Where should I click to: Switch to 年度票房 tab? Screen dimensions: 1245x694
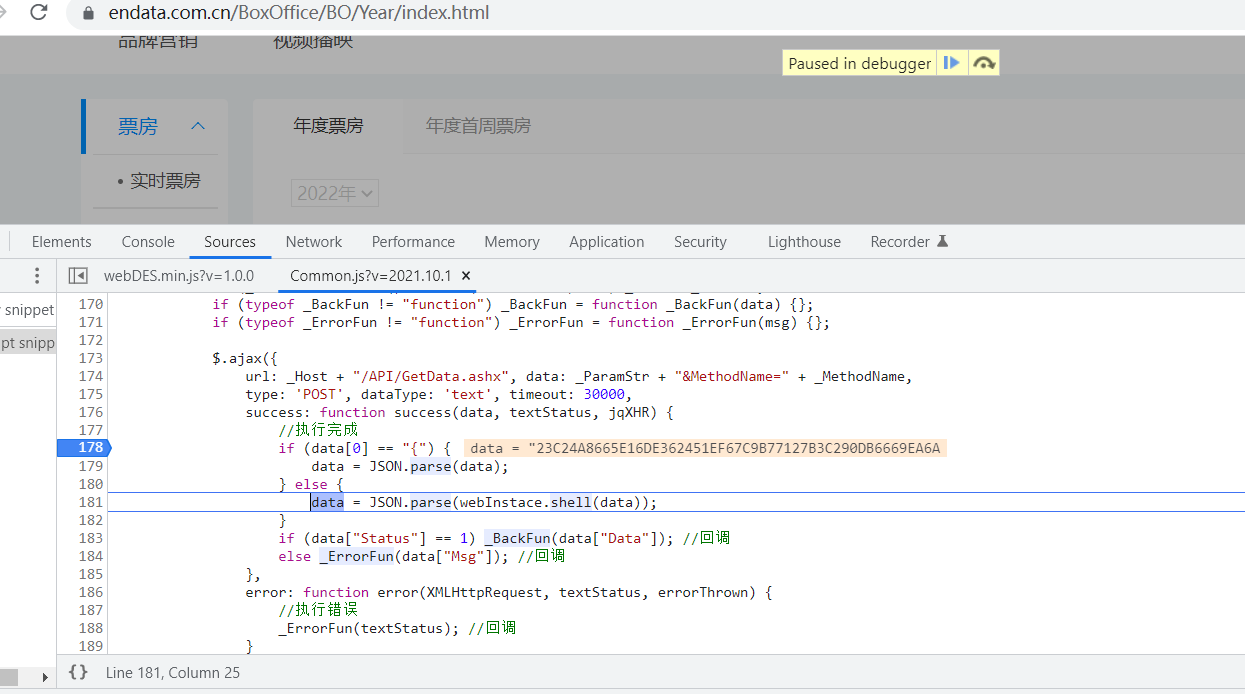click(328, 126)
